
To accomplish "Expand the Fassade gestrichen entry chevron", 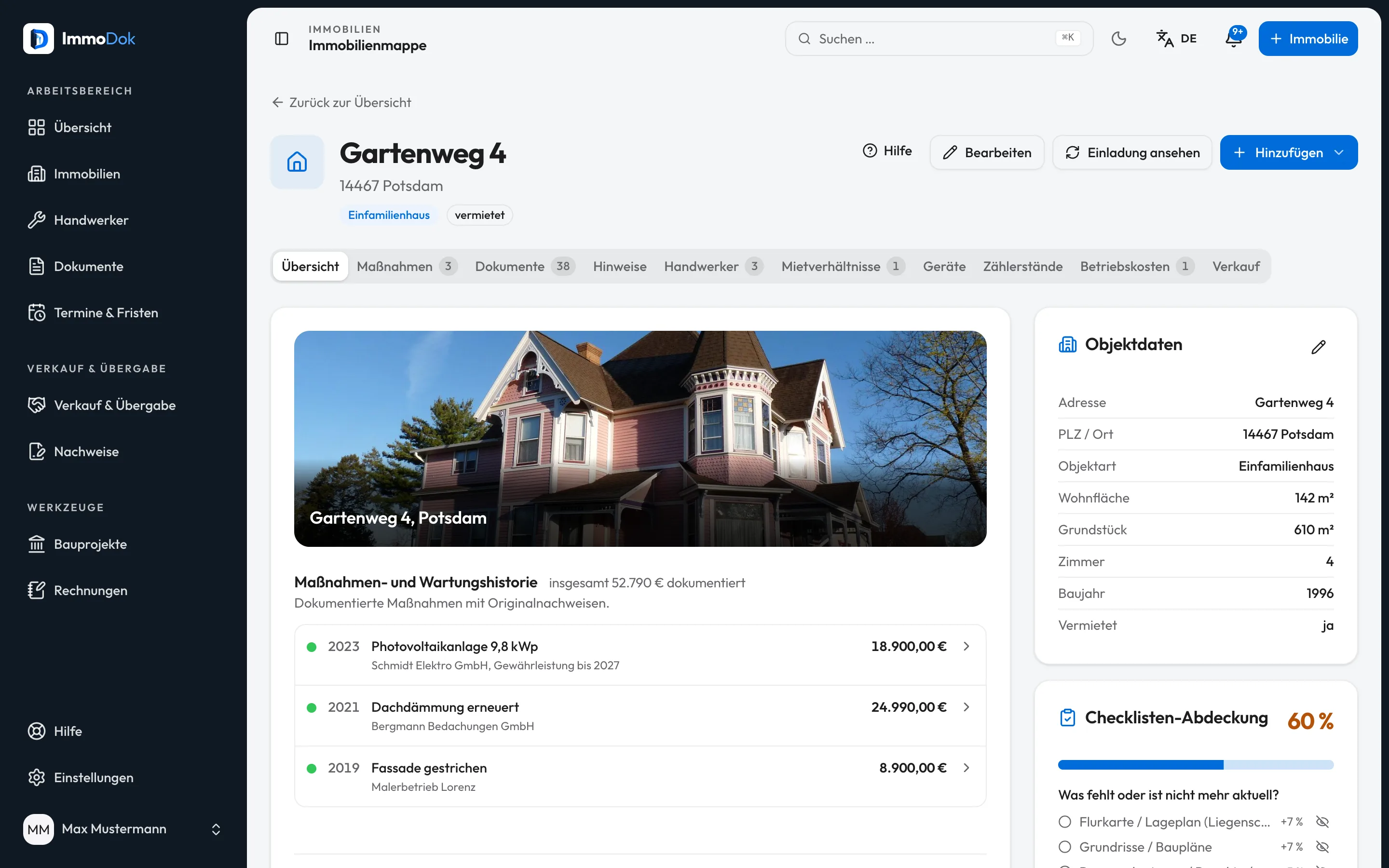I will pyautogui.click(x=967, y=768).
